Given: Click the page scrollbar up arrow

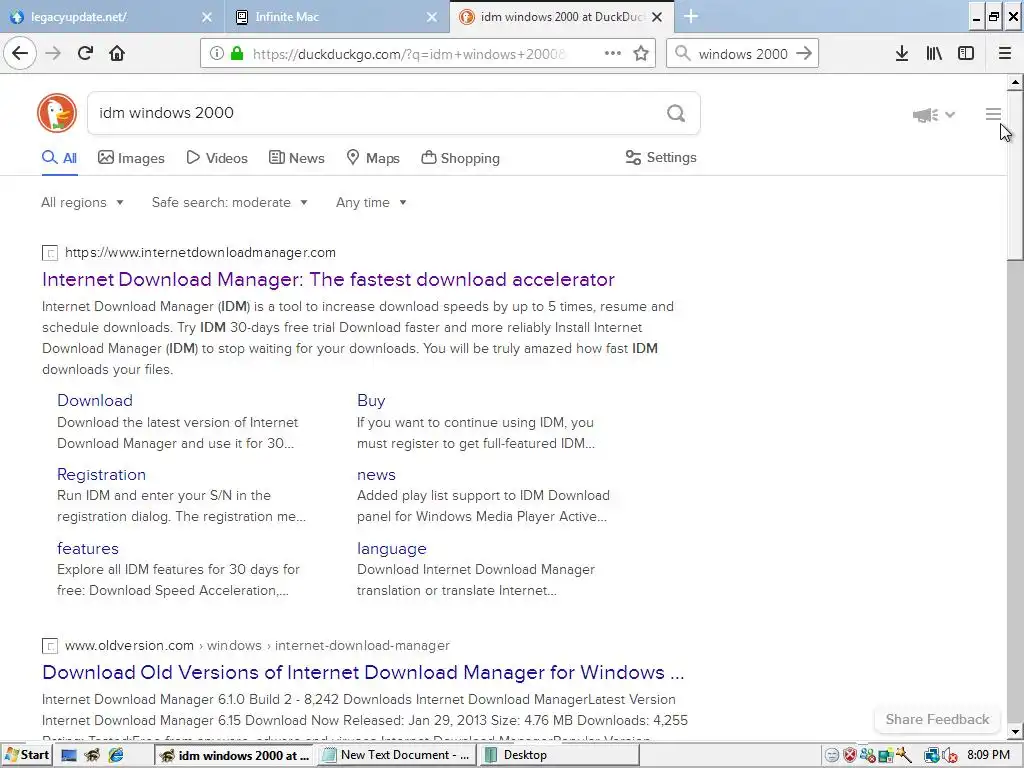Looking at the screenshot, I should coord(1015,82).
